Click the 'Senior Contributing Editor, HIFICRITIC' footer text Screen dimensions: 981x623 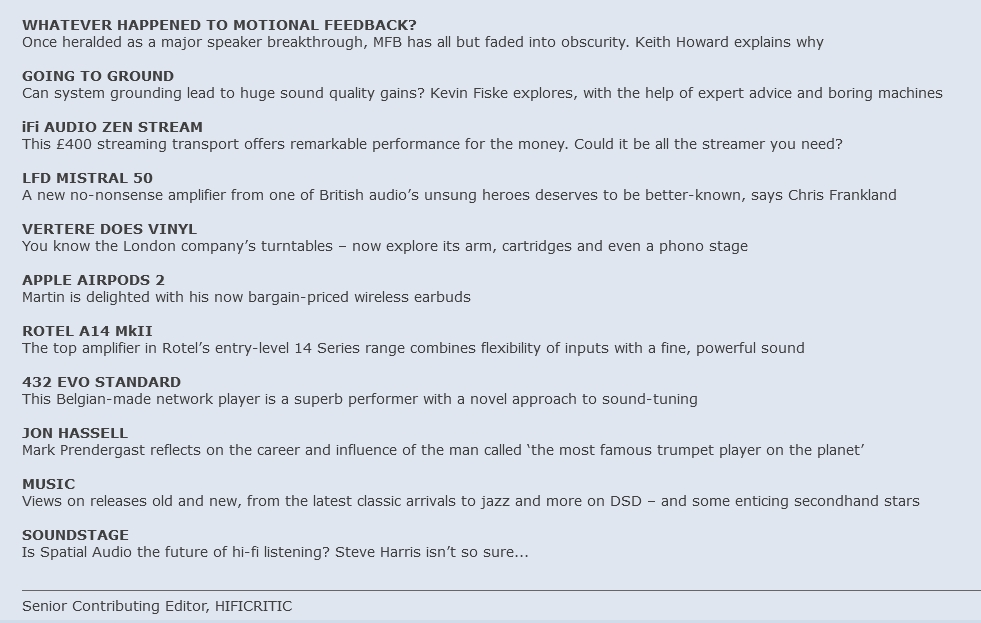[157, 606]
